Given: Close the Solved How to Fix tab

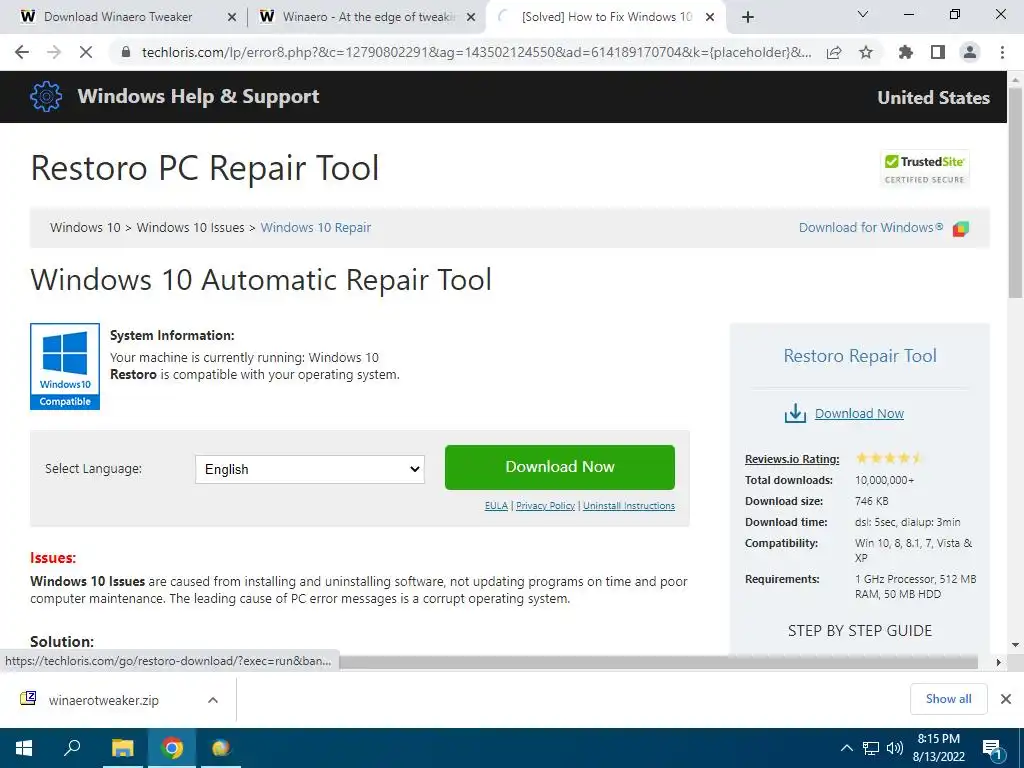Looking at the screenshot, I should [710, 18].
